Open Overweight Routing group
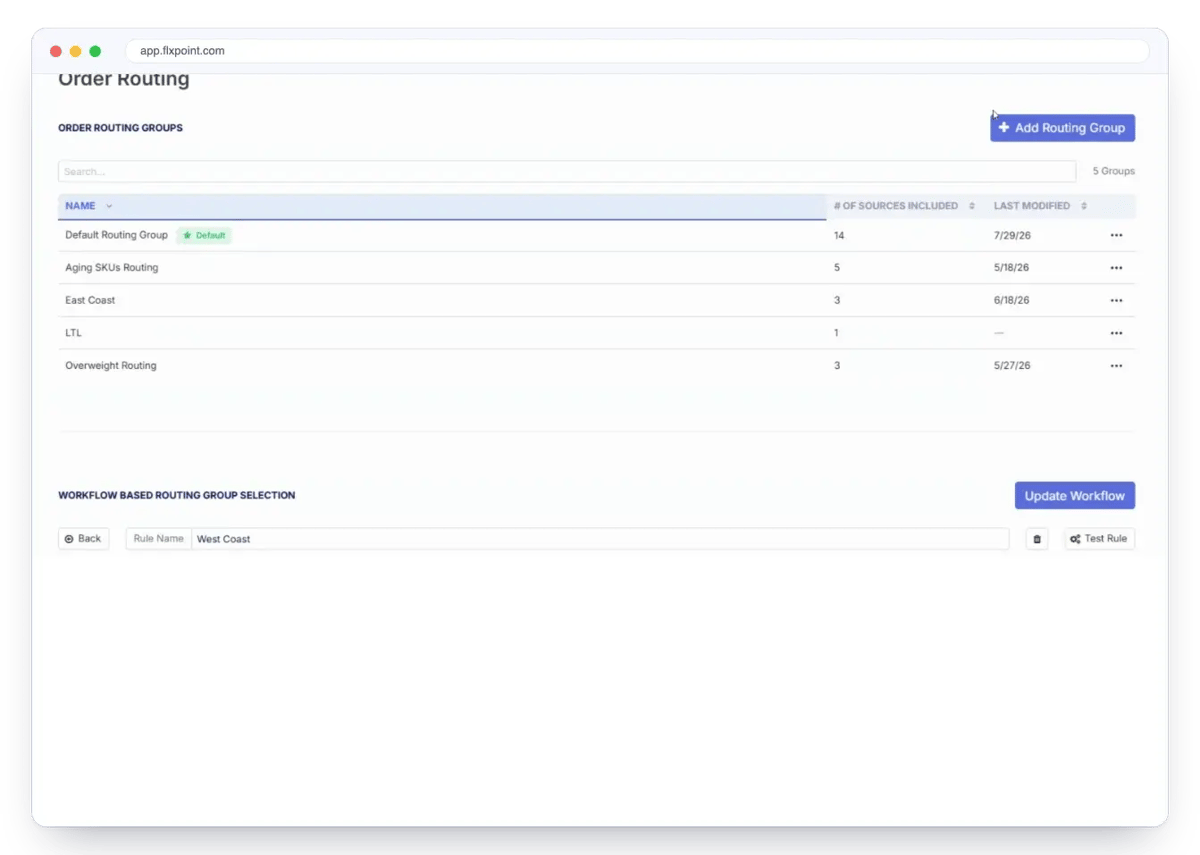This screenshot has width=1200, height=855. click(x=110, y=366)
